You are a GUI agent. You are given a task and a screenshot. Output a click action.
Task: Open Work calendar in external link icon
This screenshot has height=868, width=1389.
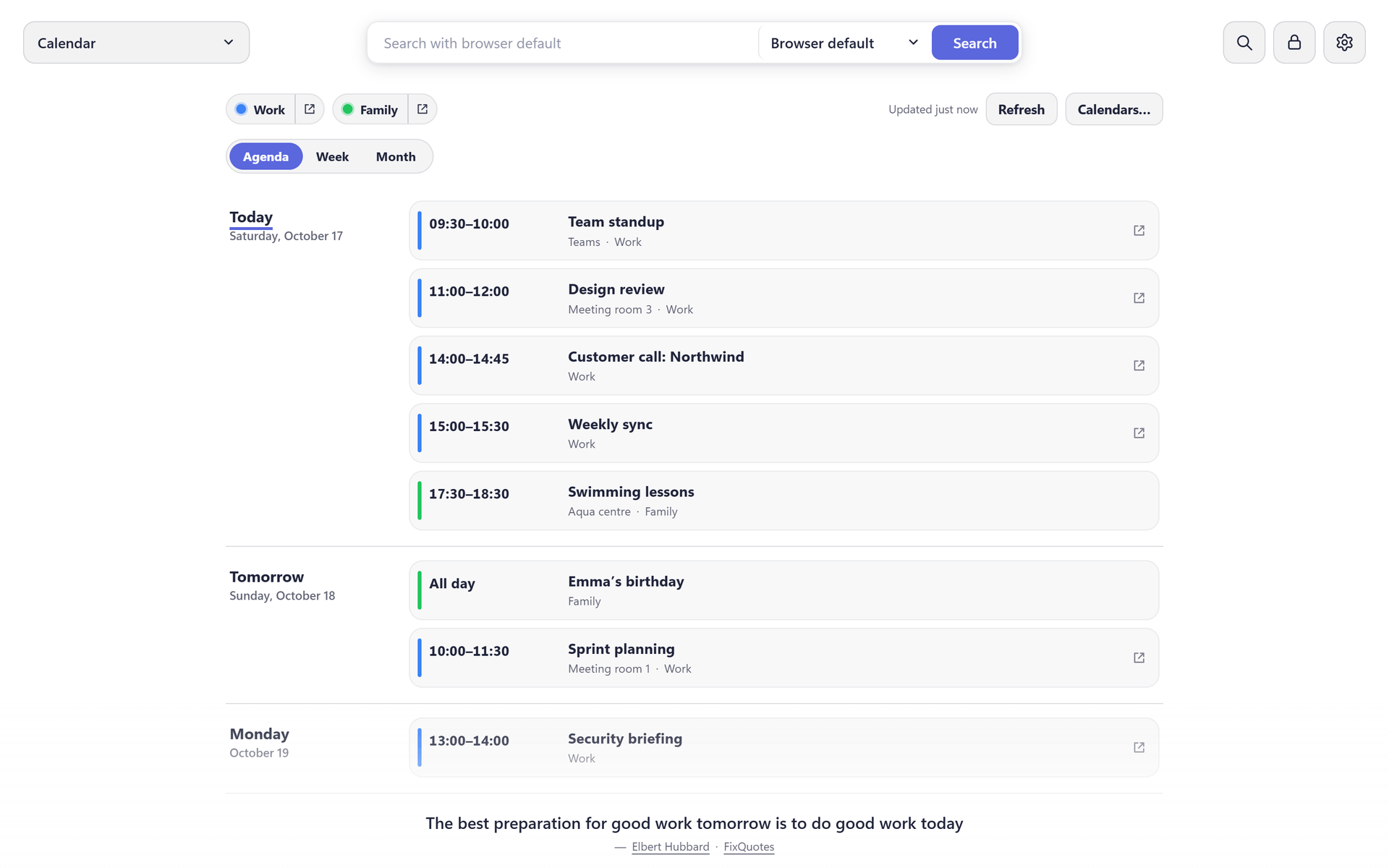coord(310,109)
